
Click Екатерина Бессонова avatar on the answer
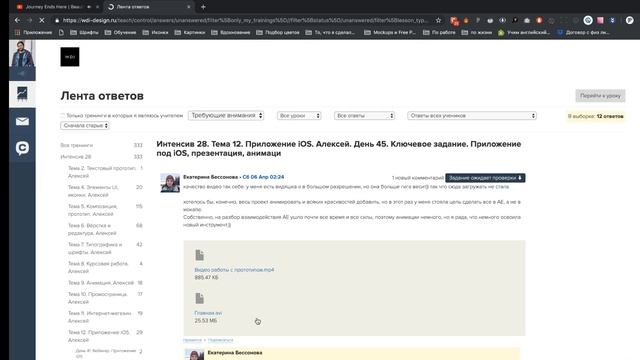(170, 183)
